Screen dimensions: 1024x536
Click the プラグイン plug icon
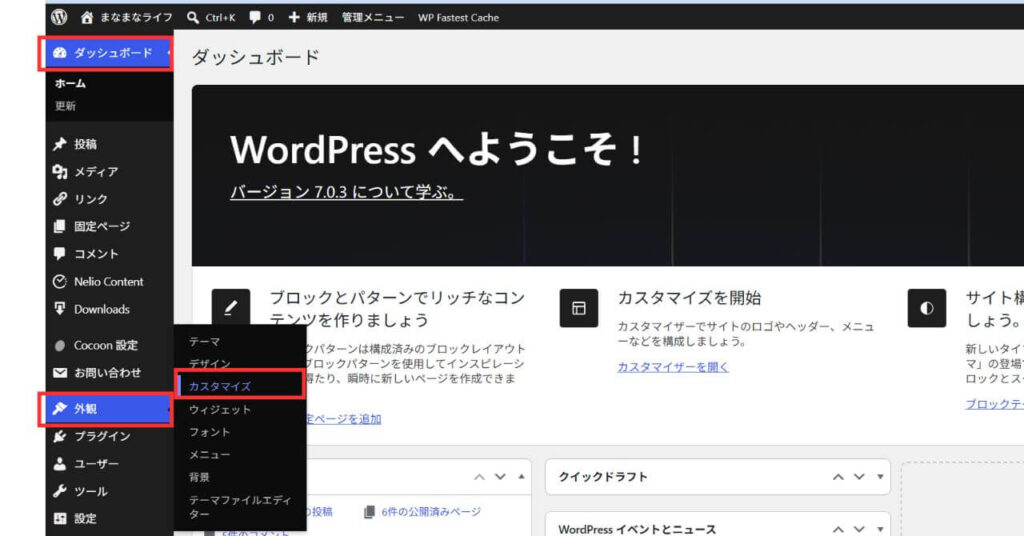tap(59, 436)
